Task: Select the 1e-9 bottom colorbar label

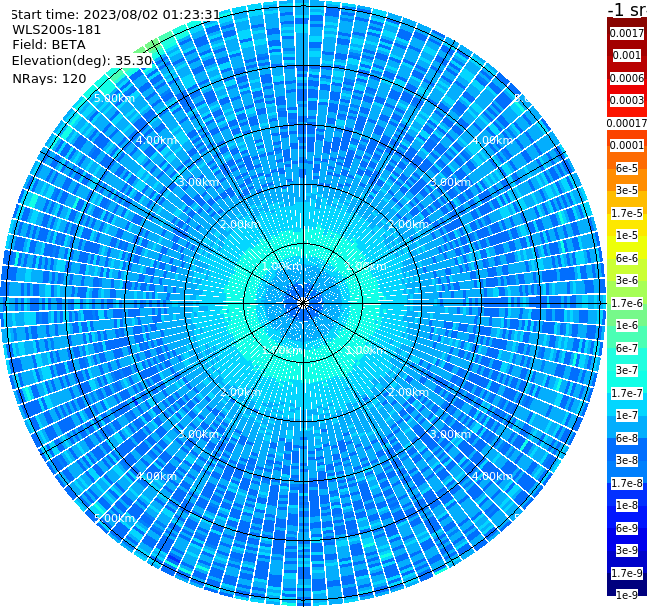Action: (627, 595)
